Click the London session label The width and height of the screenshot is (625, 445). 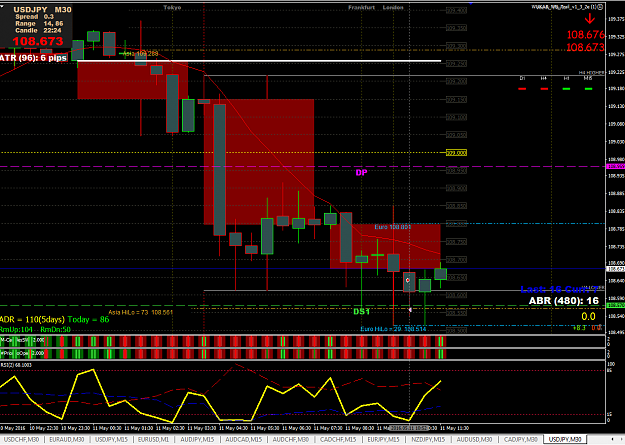click(x=393, y=8)
